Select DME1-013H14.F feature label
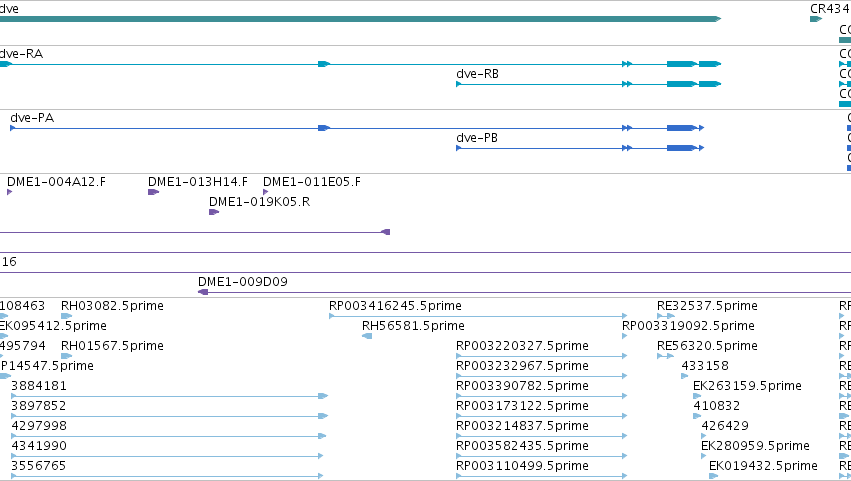Viewport: 851px width, 481px height. (198, 182)
